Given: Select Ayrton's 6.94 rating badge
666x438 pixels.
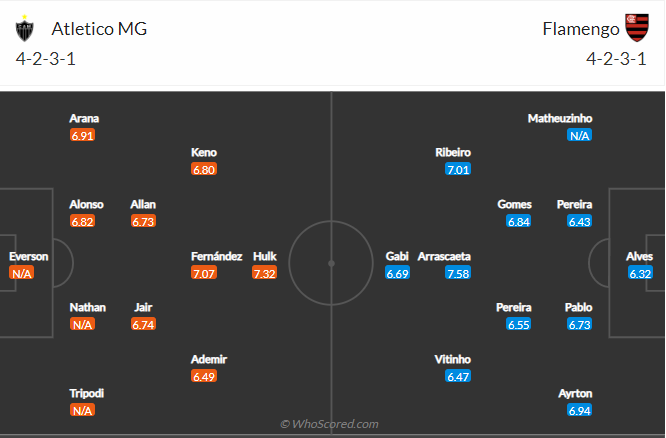Looking at the screenshot, I should click(x=579, y=411).
